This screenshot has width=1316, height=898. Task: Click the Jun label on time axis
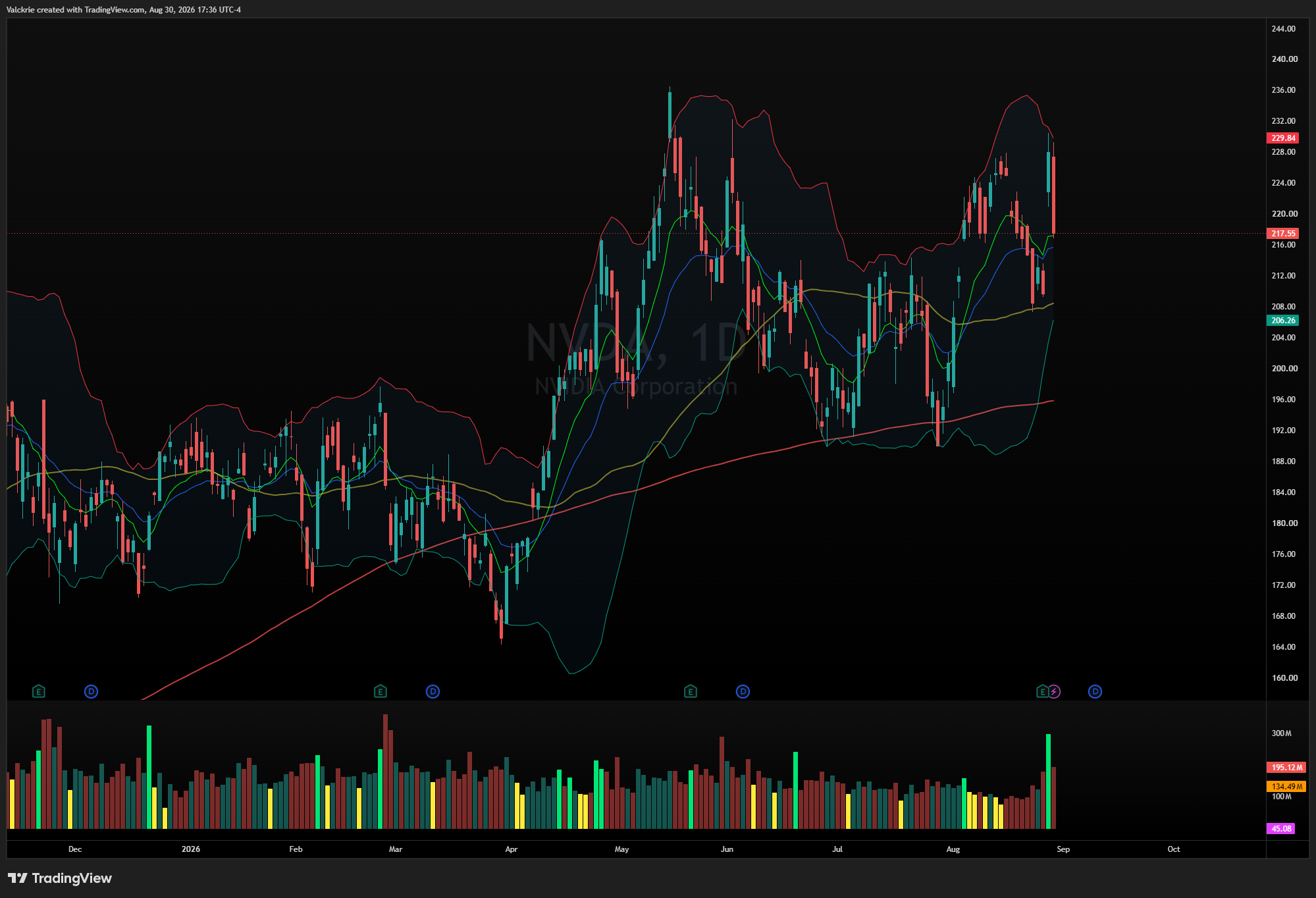click(x=727, y=849)
